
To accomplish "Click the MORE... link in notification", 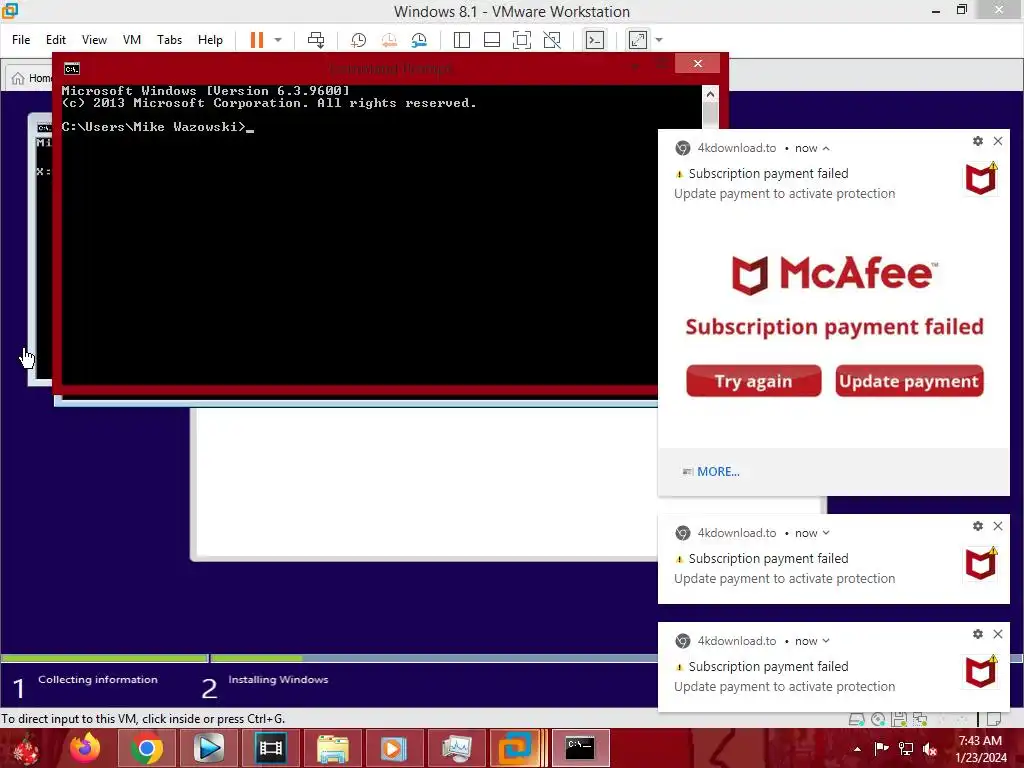I will coord(718,472).
